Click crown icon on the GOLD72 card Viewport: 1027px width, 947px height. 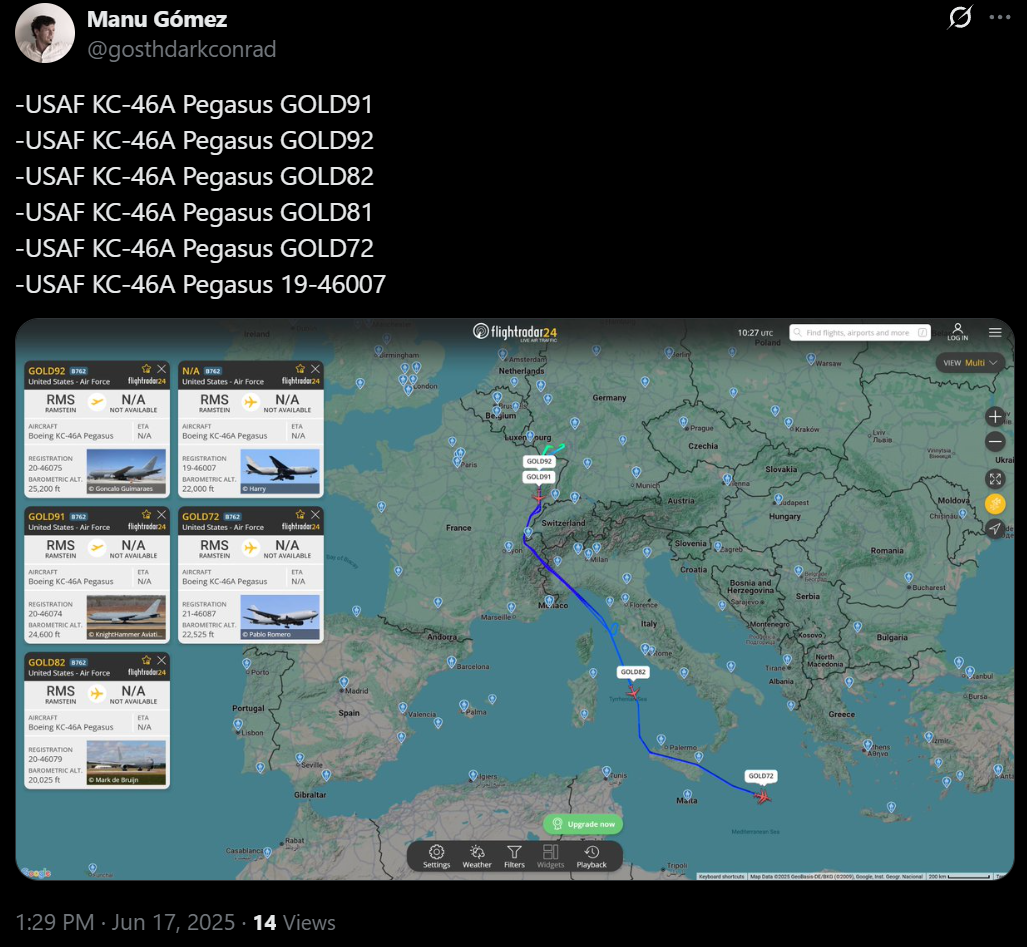[300, 515]
